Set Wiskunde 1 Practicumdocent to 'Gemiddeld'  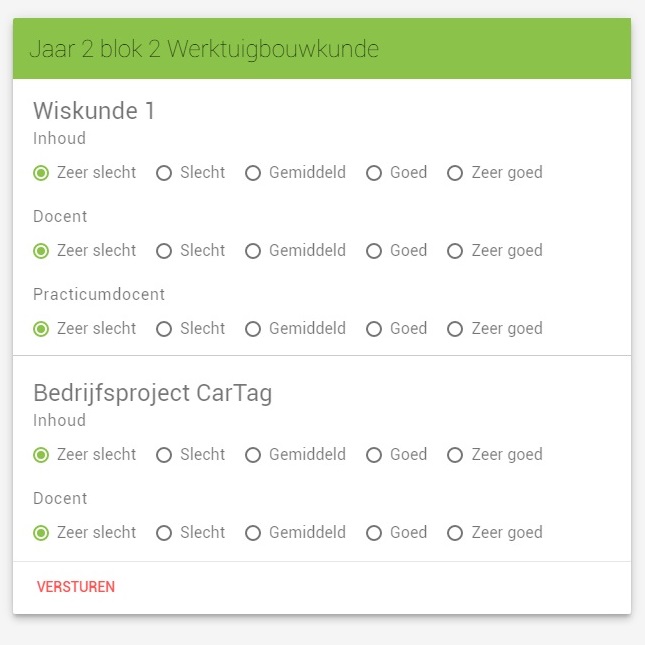[x=253, y=329]
